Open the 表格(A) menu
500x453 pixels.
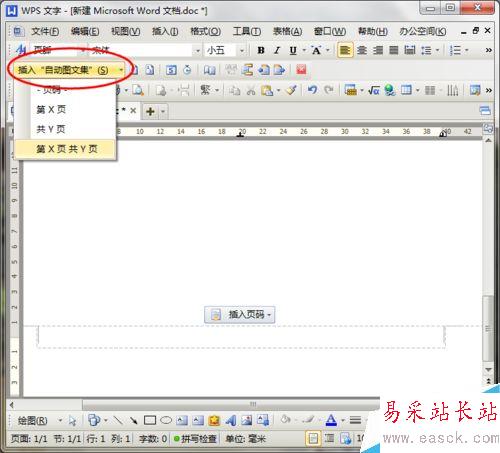pos(287,32)
